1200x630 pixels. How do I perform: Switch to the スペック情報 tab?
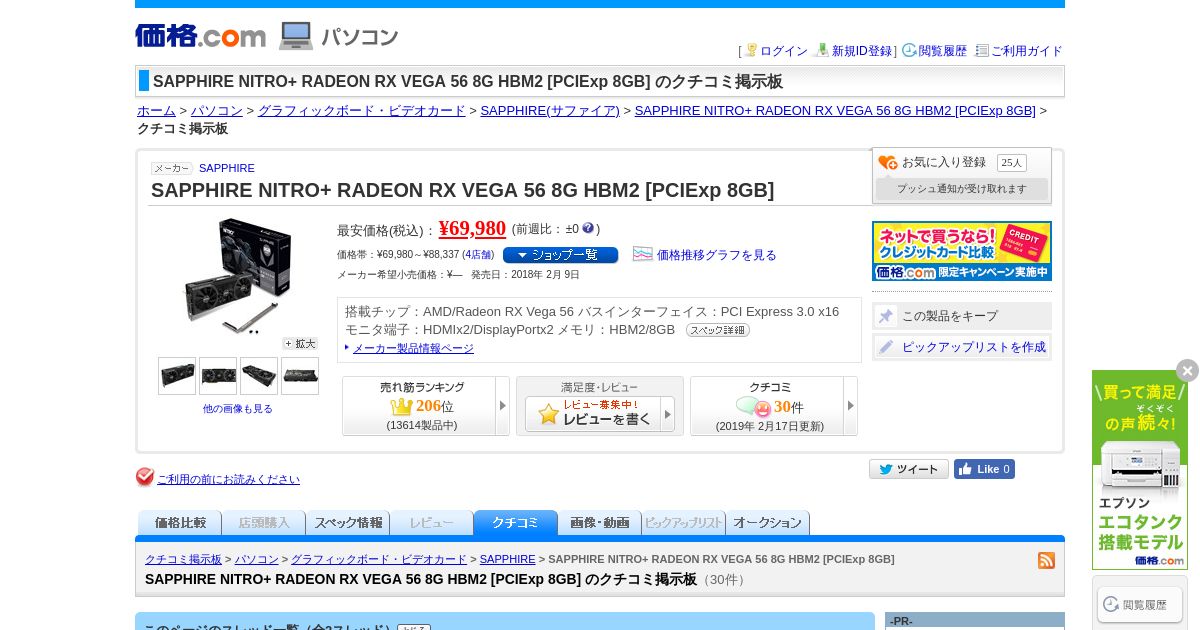coord(348,523)
